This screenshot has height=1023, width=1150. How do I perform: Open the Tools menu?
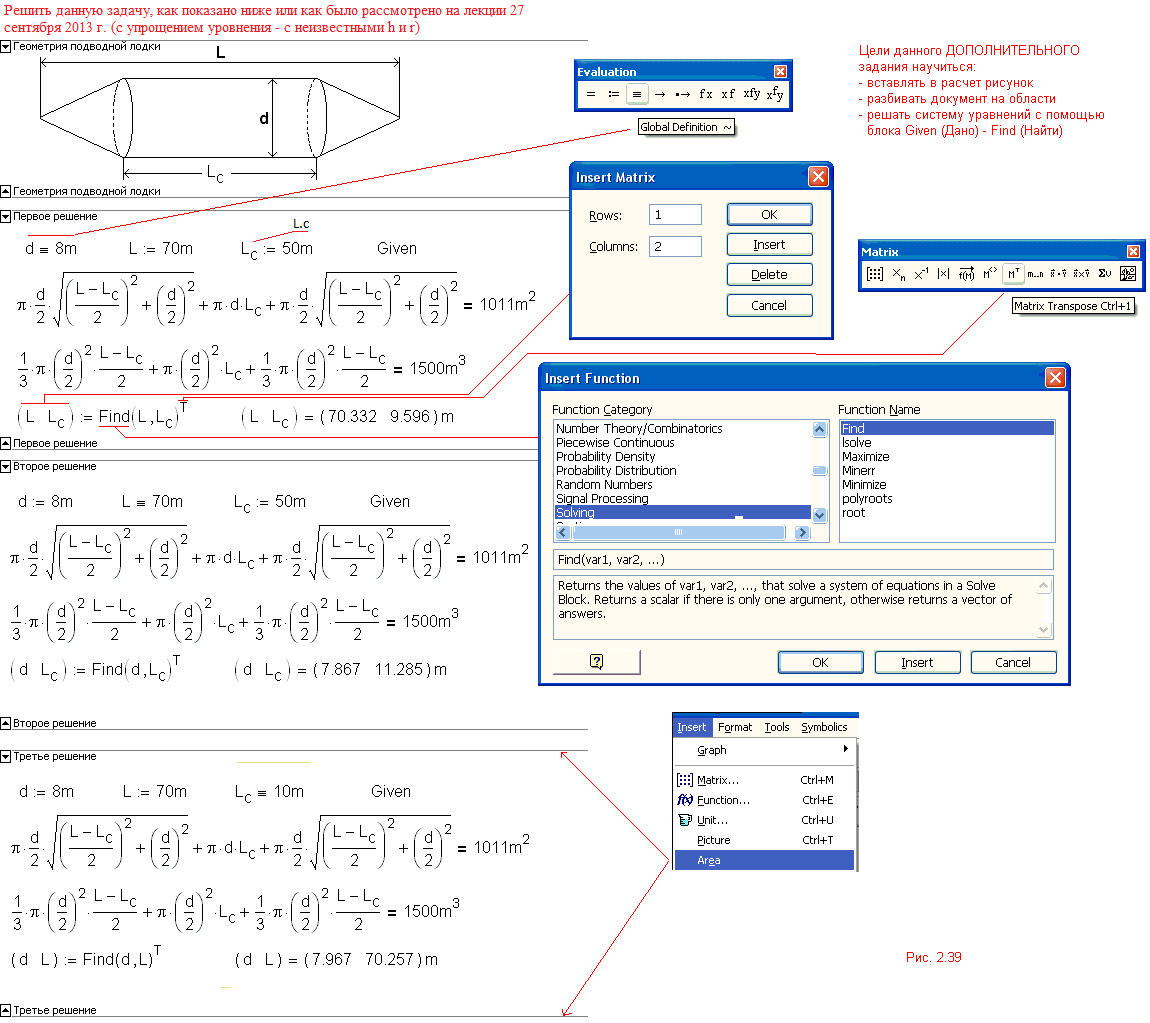(777, 727)
